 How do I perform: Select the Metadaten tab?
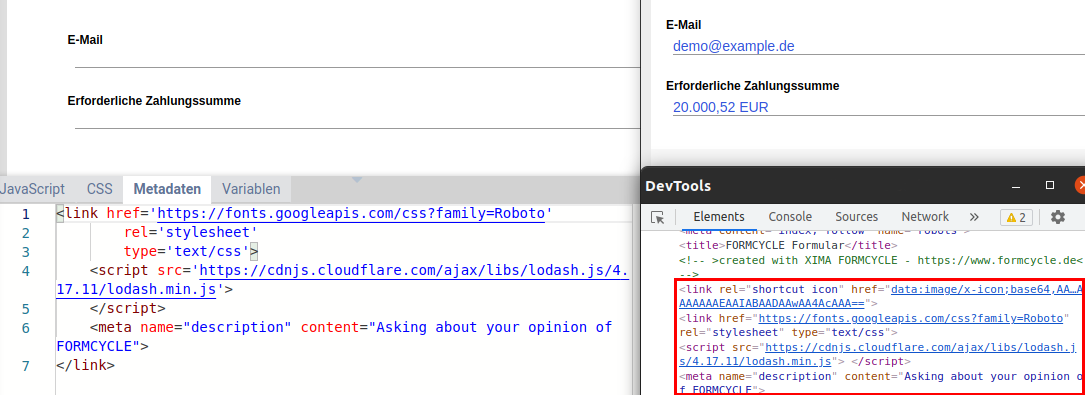(167, 189)
